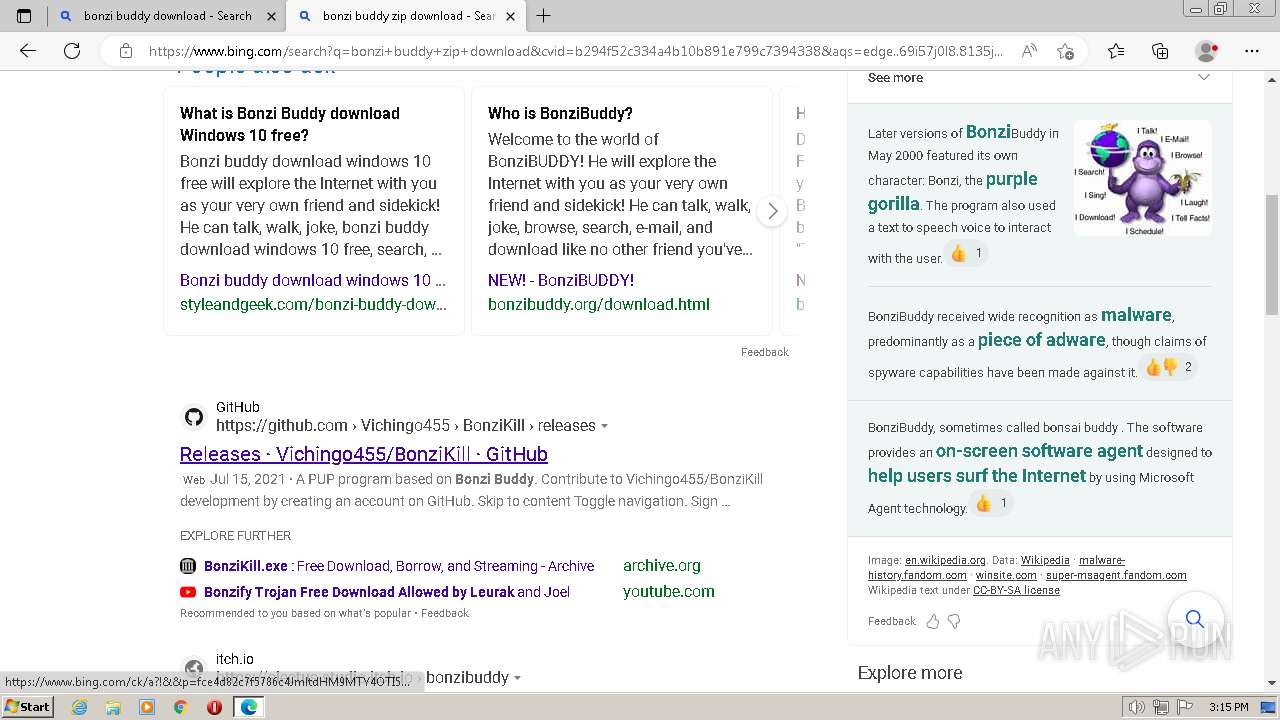
Task: Add this page to favorites star icon
Action: click(1065, 51)
